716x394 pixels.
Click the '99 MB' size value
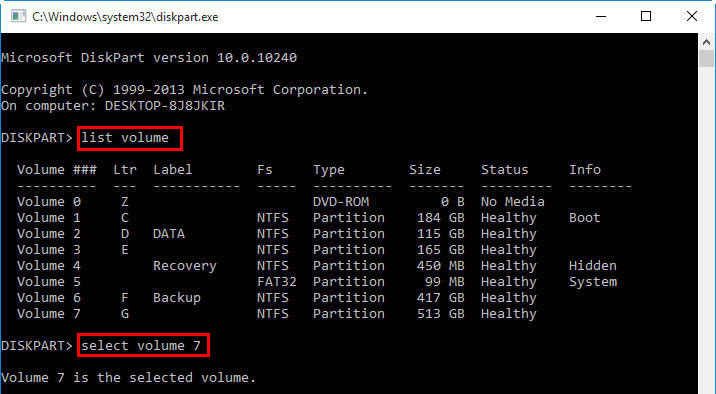[x=445, y=282]
